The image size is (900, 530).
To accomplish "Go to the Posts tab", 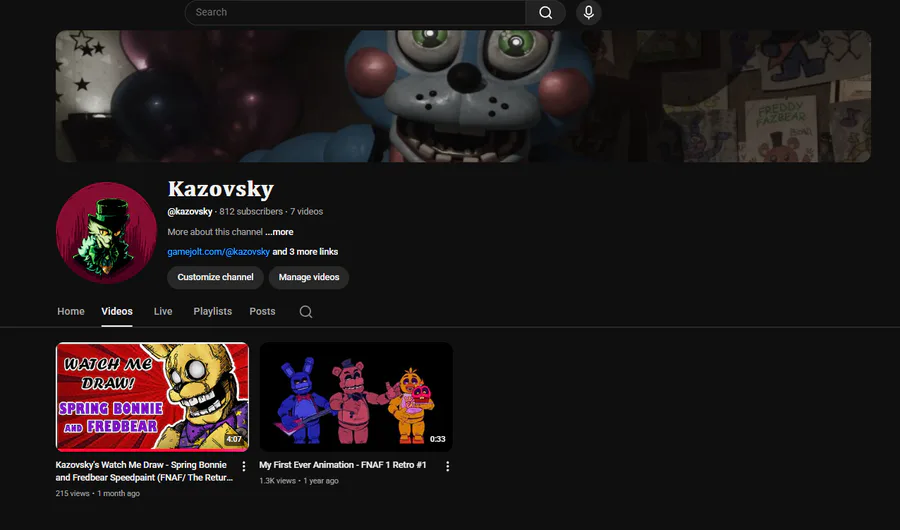I will [262, 311].
